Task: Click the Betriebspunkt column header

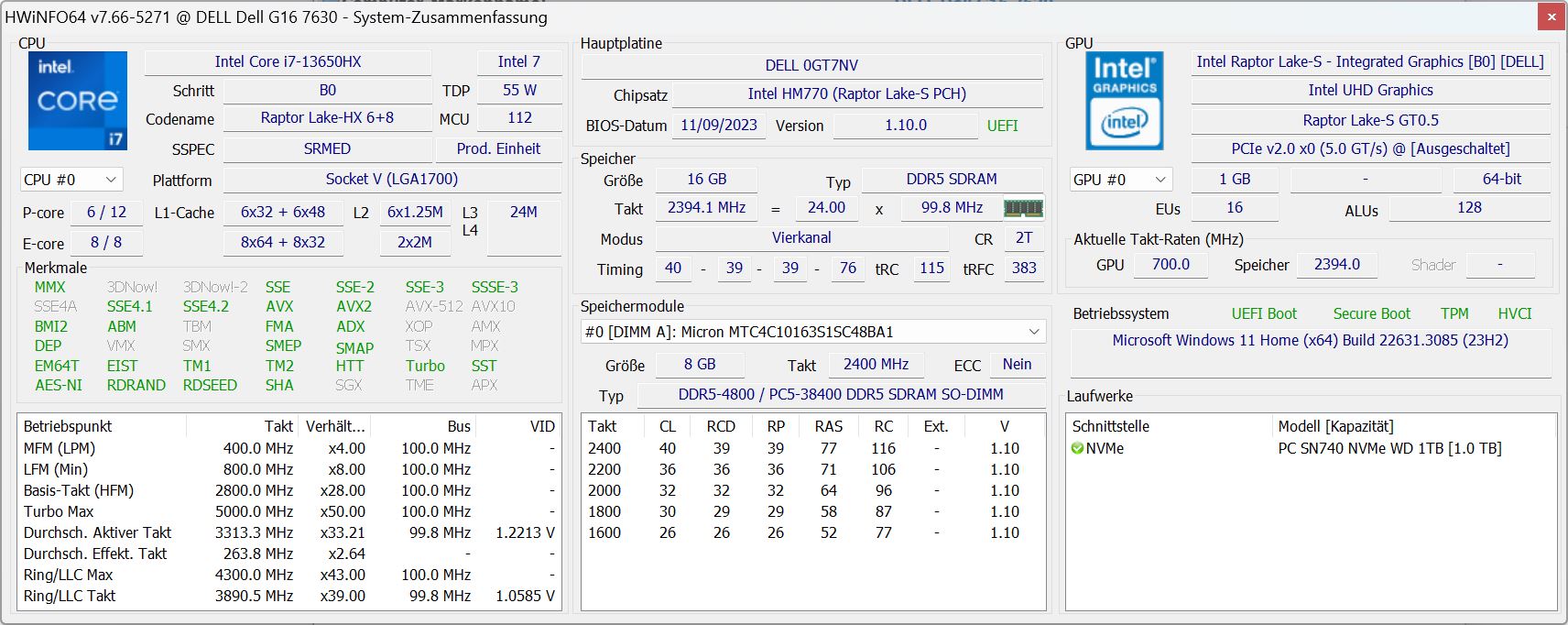Action: [x=68, y=426]
